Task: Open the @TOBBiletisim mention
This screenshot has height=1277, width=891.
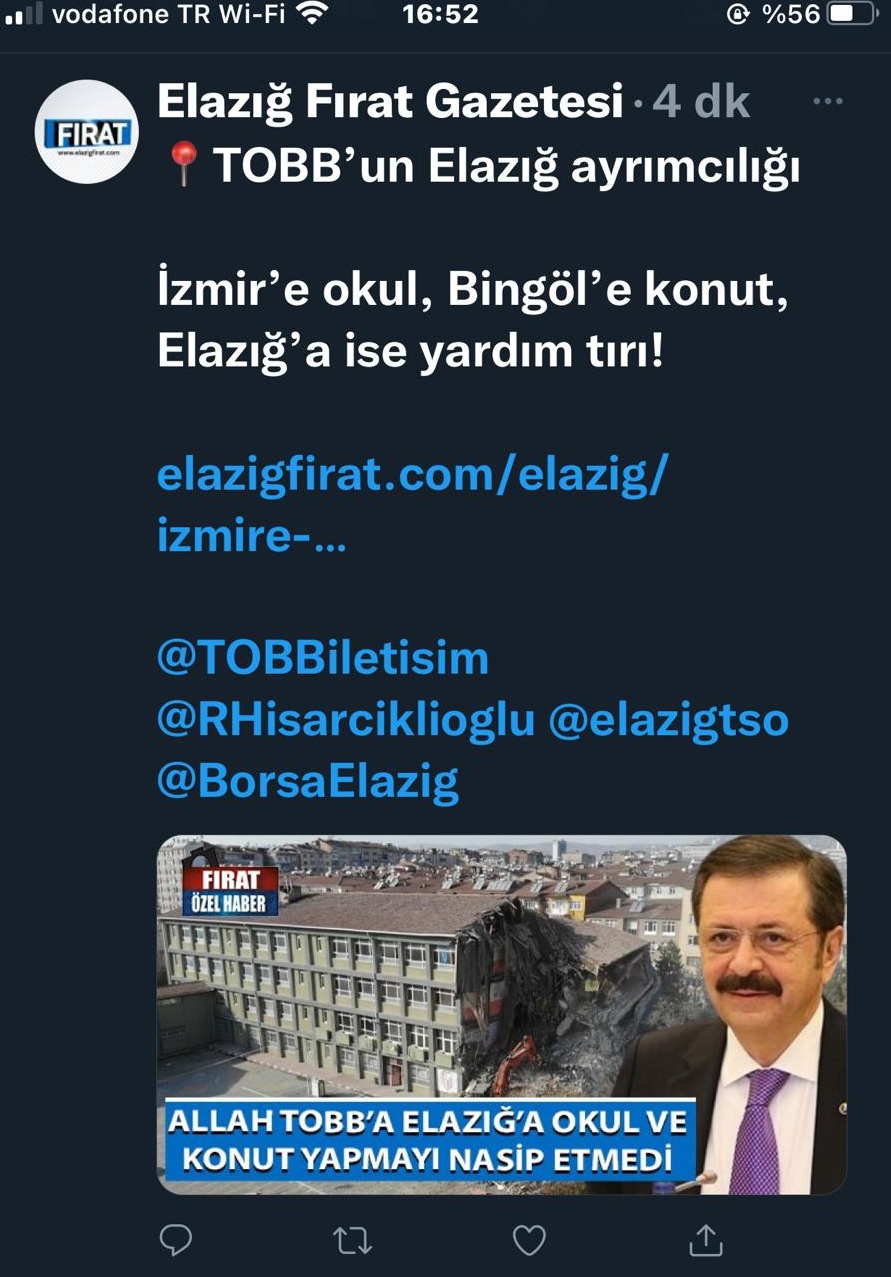Action: 323,658
